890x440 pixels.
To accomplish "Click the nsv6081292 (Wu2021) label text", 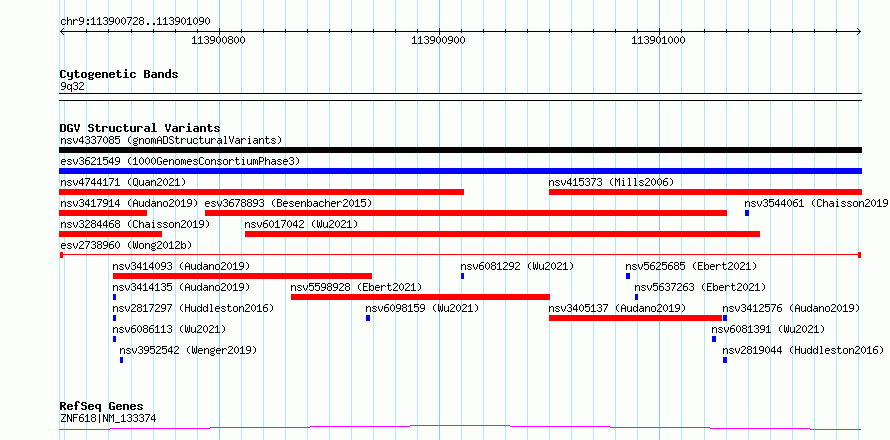I will (518, 266).
